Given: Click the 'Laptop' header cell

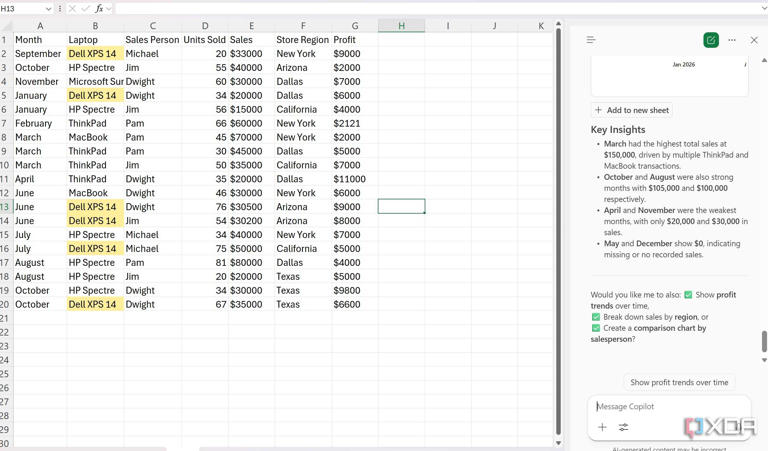Looking at the screenshot, I should 95,40.
